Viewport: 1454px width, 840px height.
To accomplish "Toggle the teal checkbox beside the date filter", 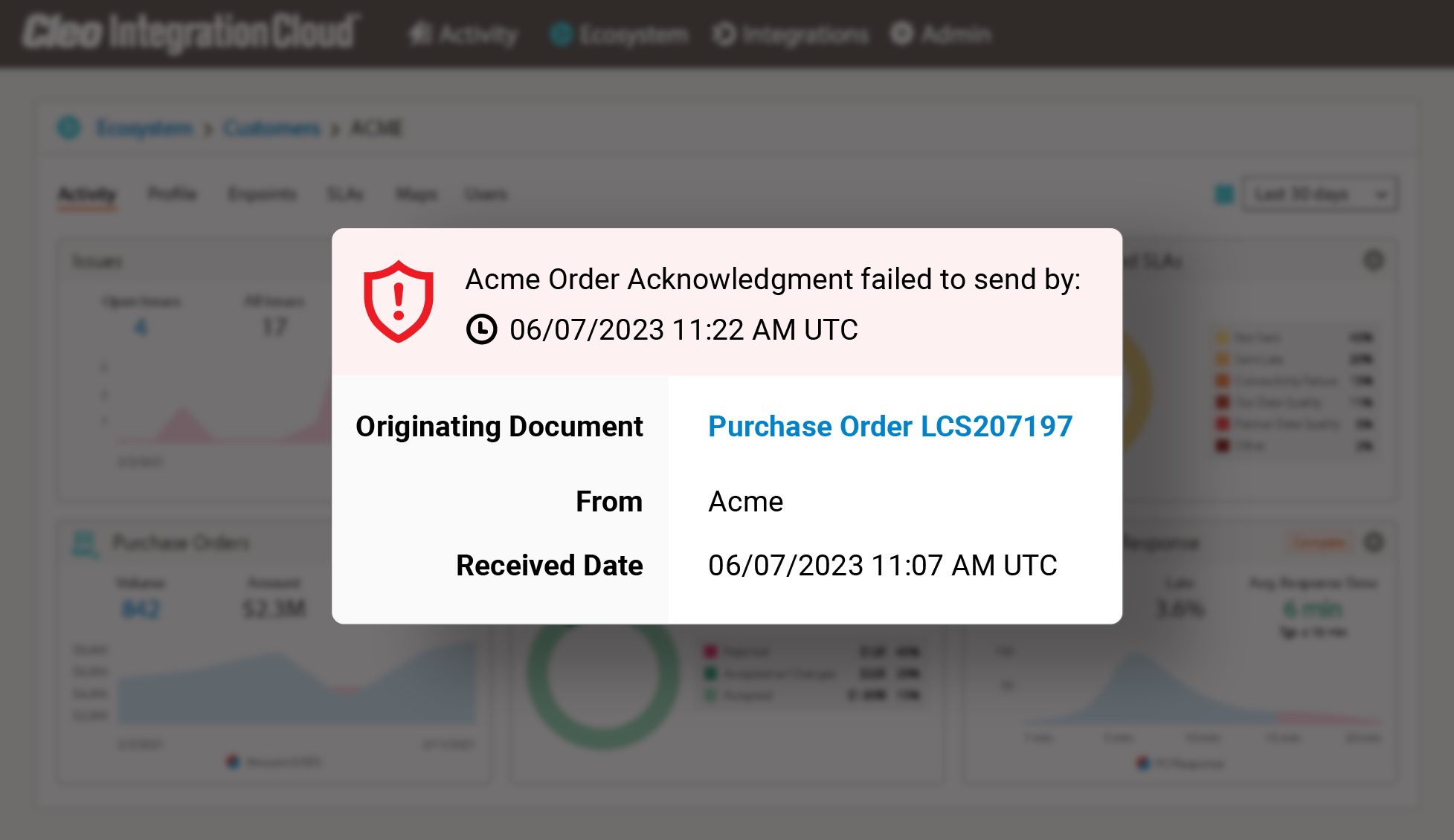I will 1223,195.
